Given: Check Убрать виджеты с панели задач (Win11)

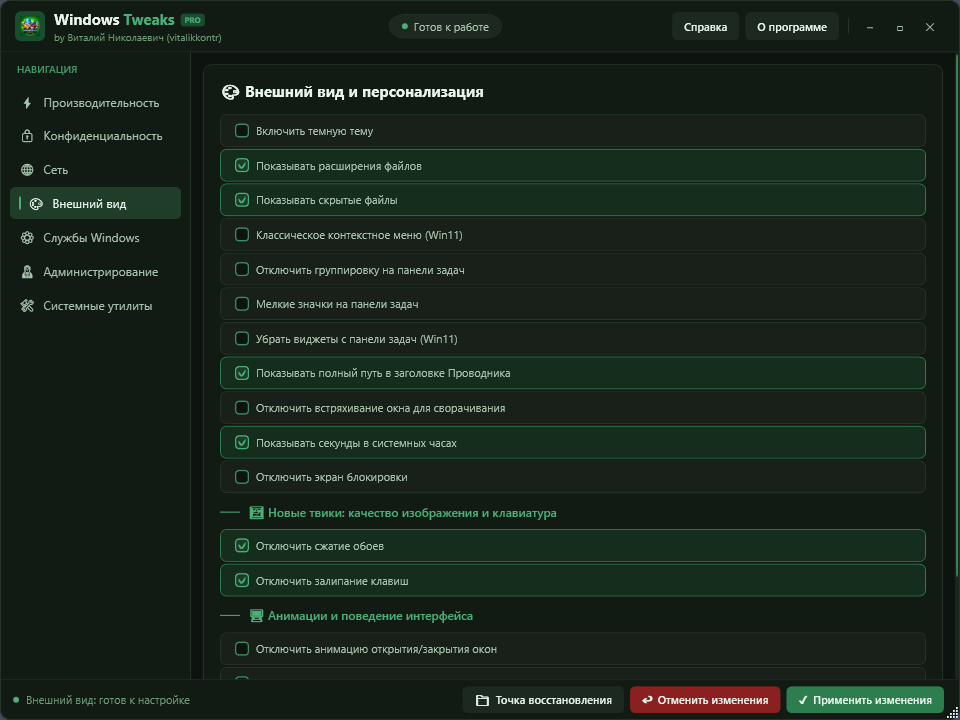Looking at the screenshot, I should tap(242, 339).
